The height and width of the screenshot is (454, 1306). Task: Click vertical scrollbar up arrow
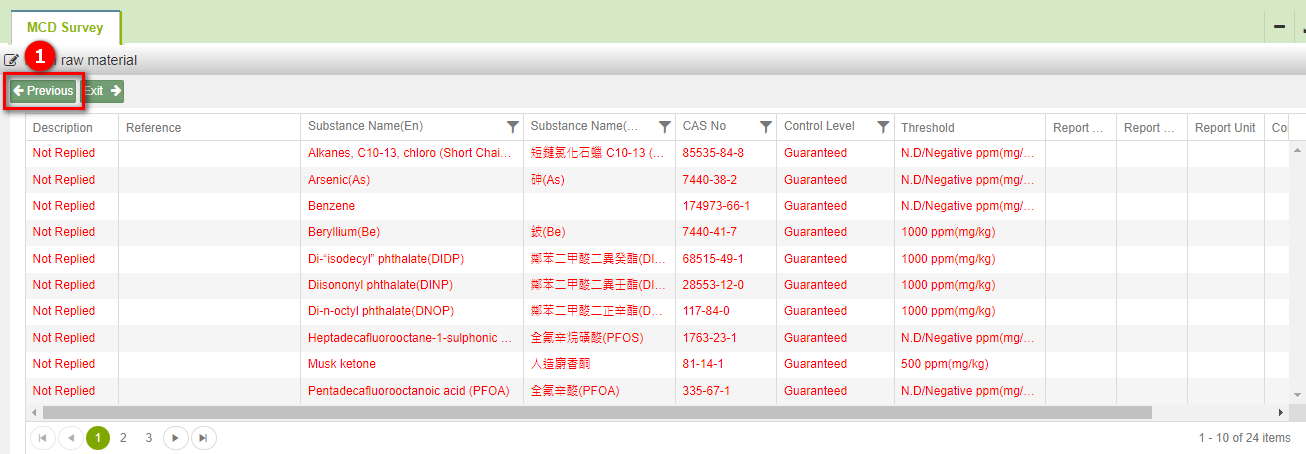[1297, 149]
